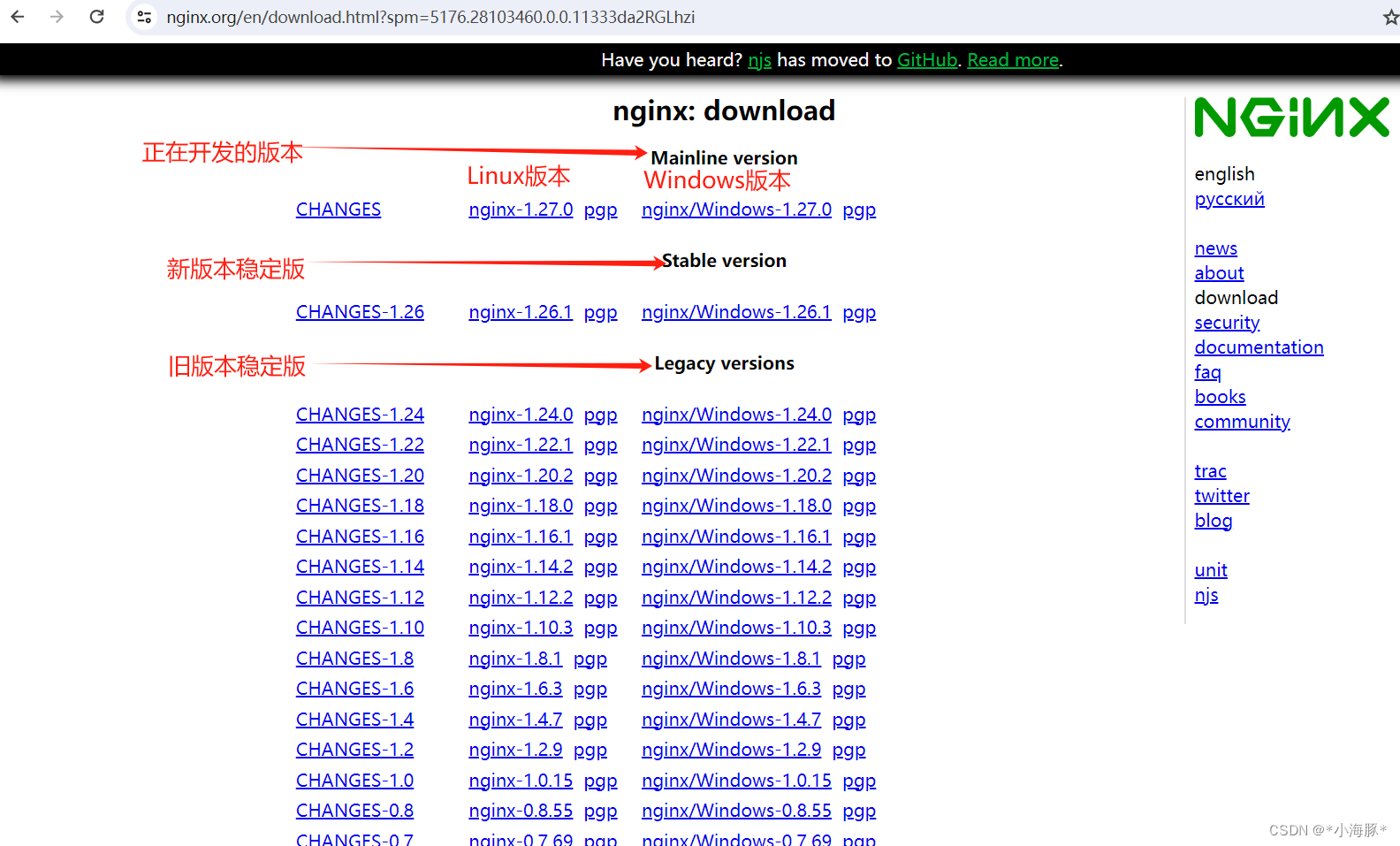Download nginx/Windows-1.4.7

[731, 720]
